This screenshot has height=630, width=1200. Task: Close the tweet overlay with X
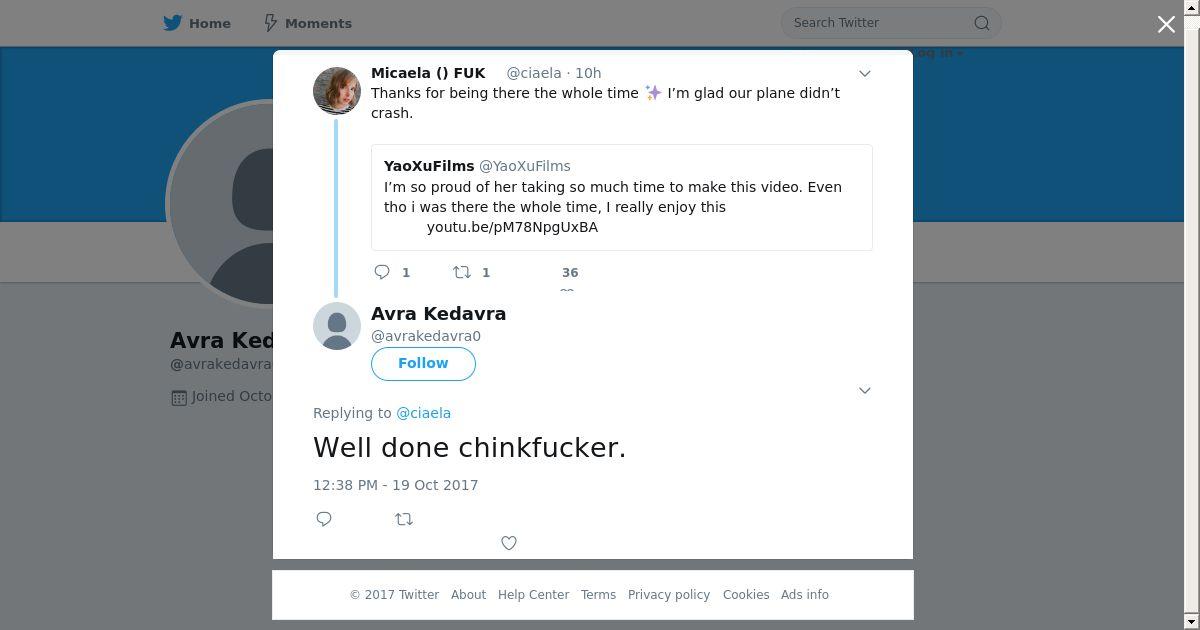[1166, 24]
